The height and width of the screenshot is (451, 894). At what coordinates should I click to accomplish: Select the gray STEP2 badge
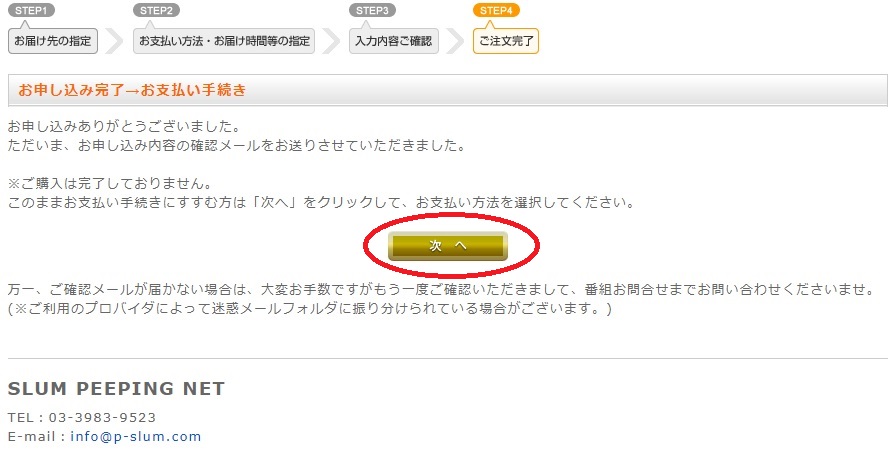(156, 10)
